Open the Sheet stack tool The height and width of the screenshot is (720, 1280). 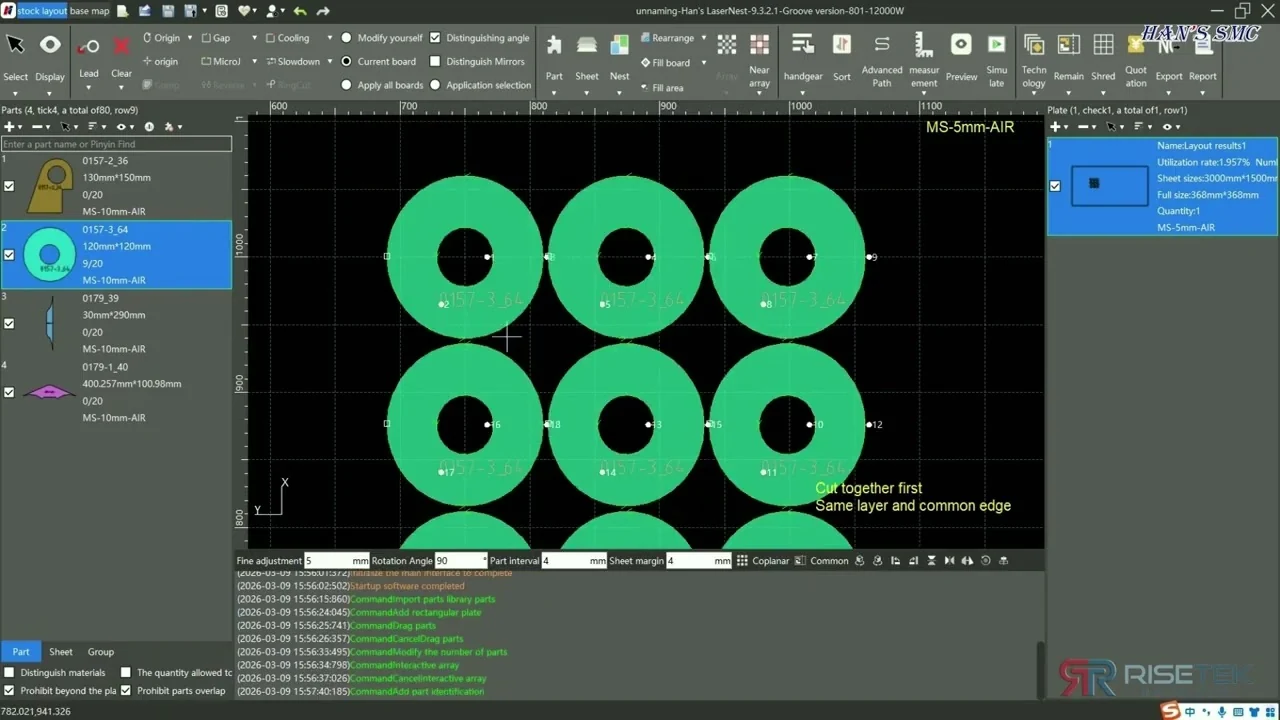coord(587,45)
